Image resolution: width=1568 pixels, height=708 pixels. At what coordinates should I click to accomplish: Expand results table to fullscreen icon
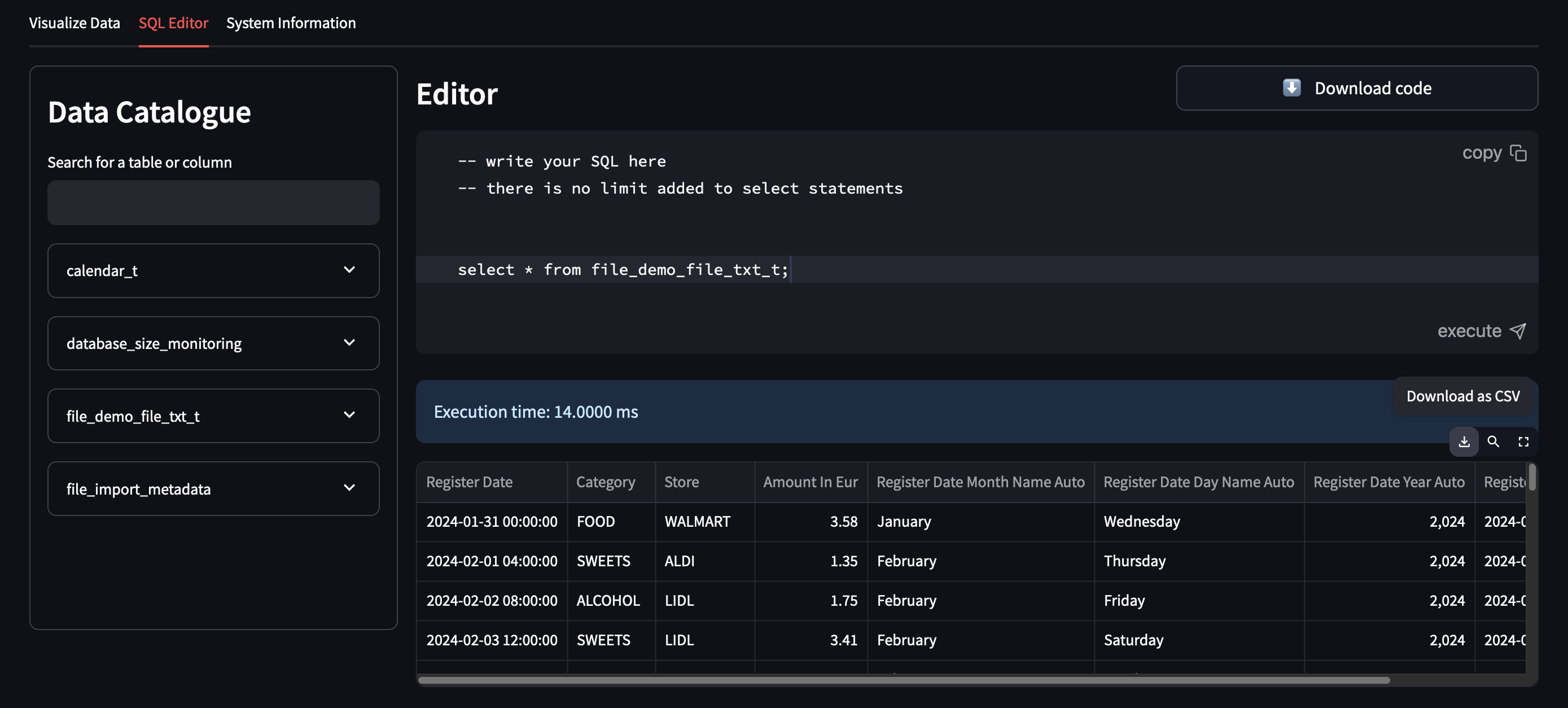1523,442
